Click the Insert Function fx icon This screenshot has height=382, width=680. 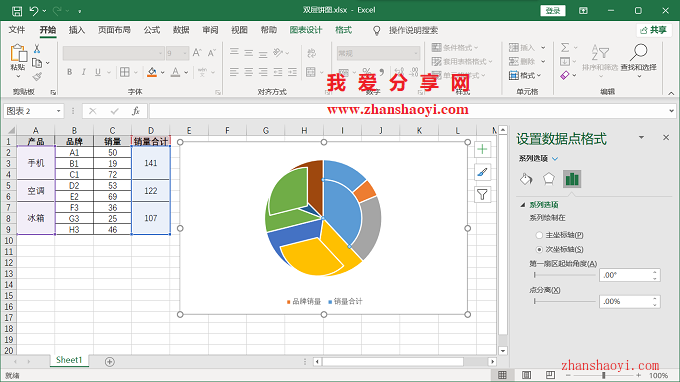[136, 111]
